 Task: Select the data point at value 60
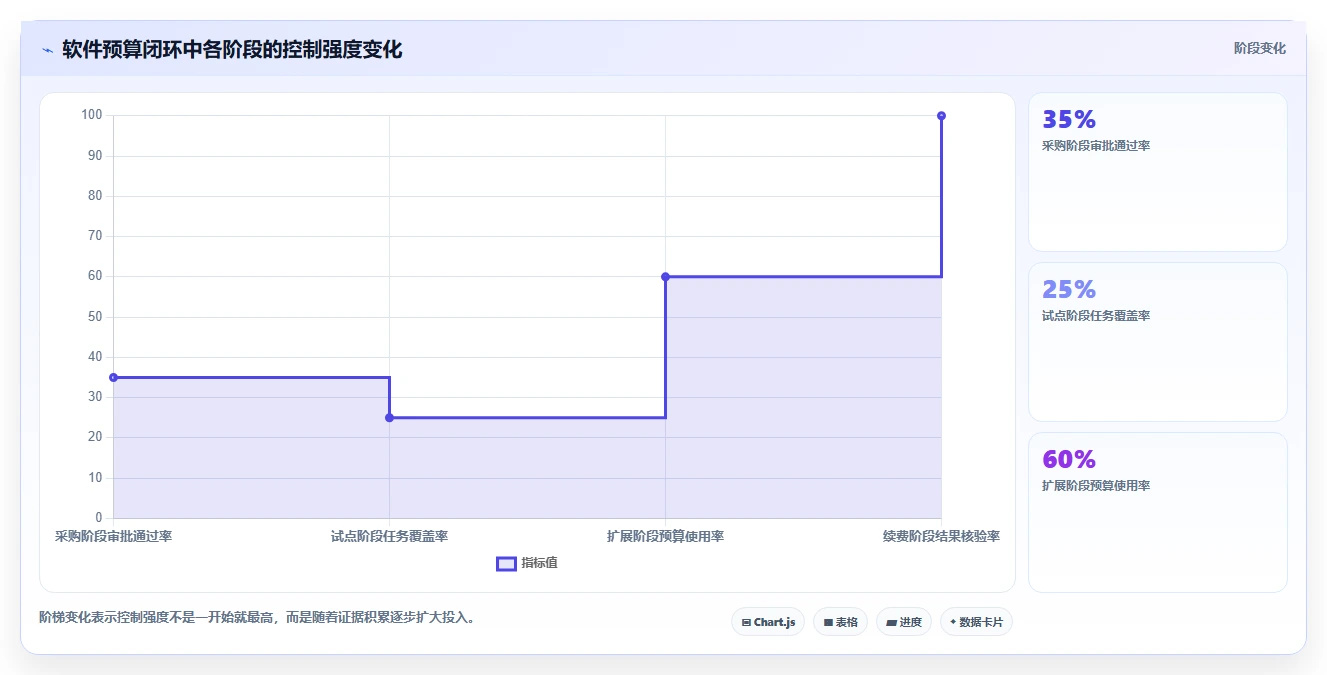click(x=665, y=276)
